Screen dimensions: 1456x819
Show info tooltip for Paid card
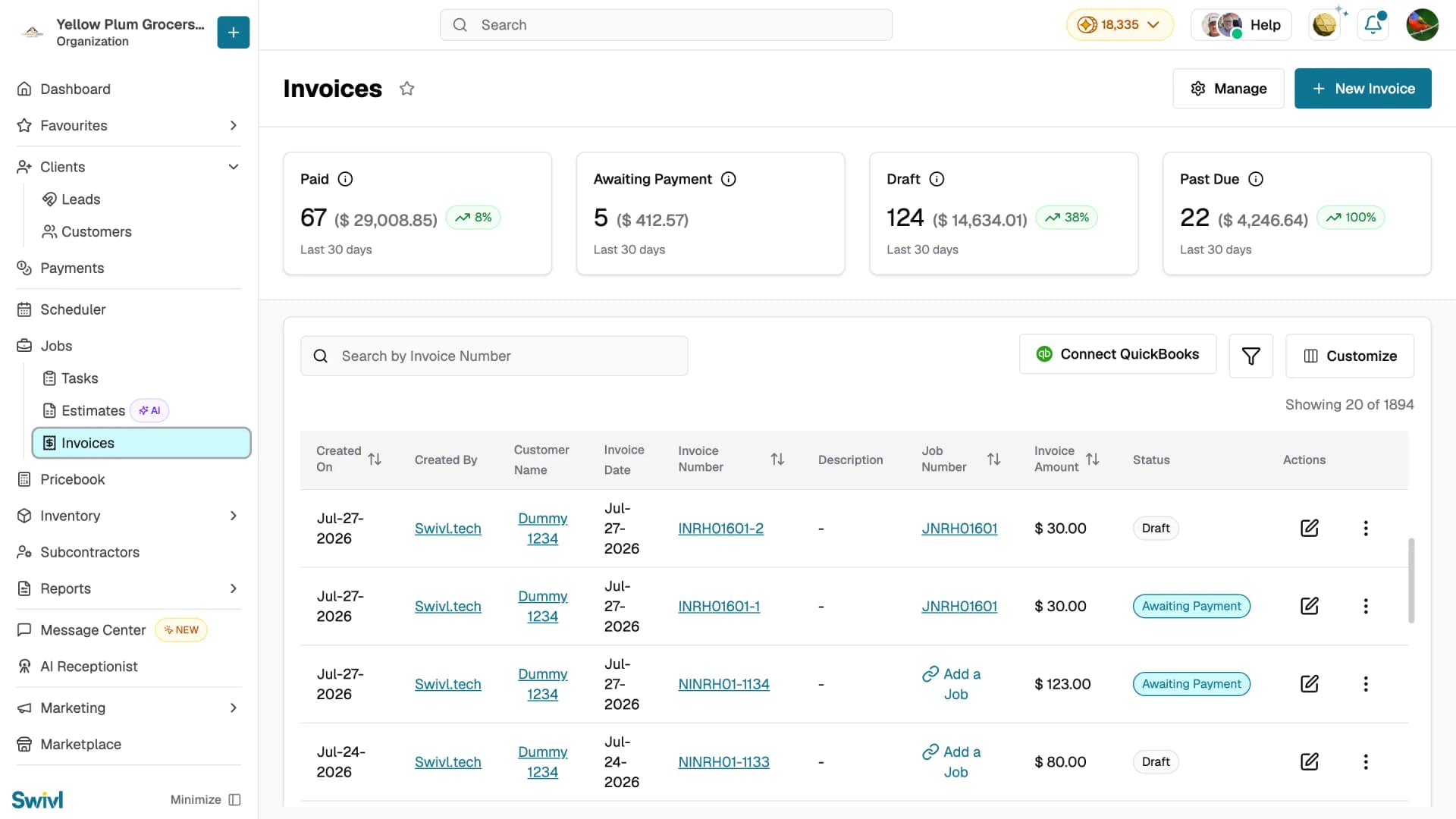[x=345, y=179]
